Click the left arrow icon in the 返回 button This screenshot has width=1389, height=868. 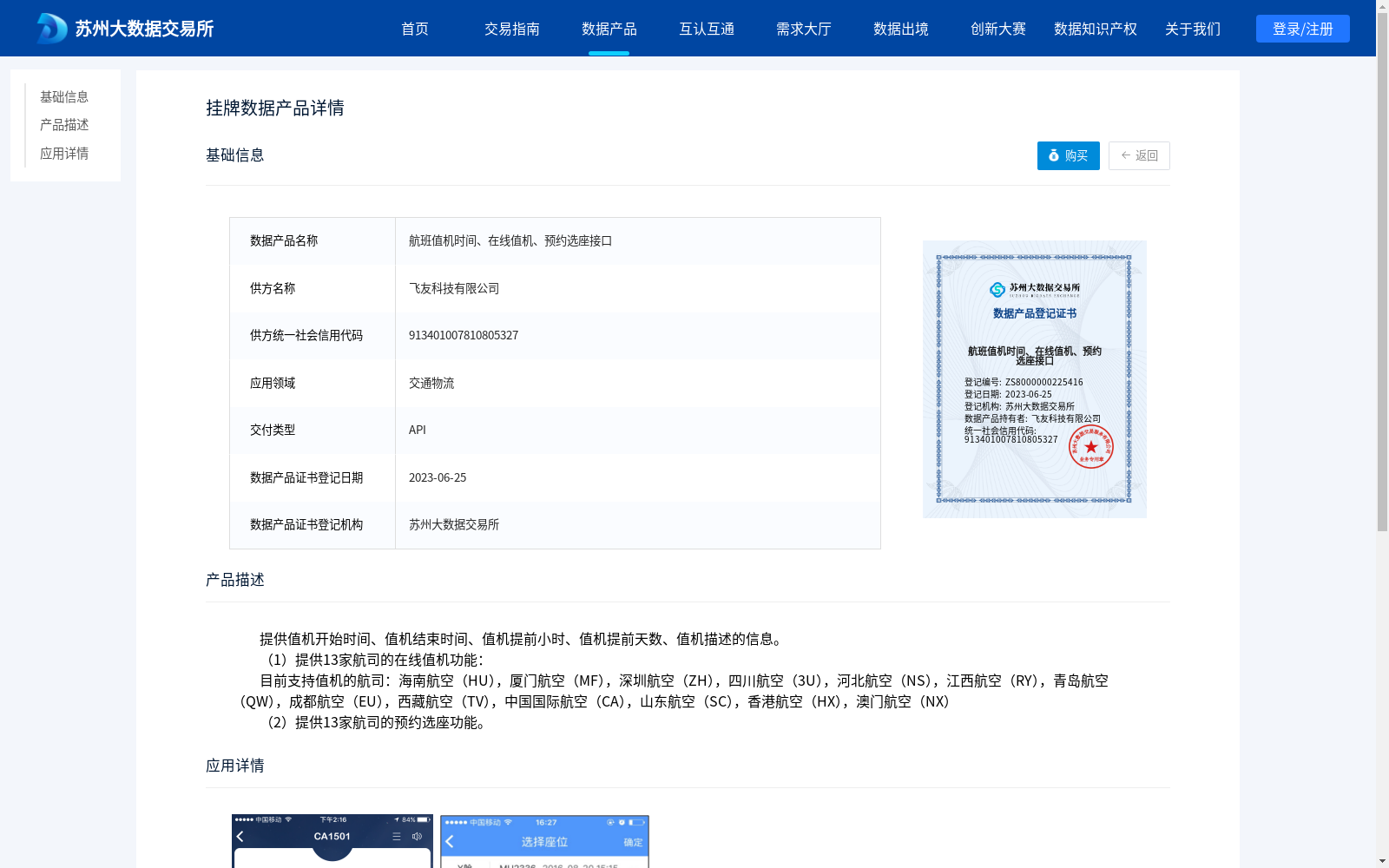tap(1124, 155)
